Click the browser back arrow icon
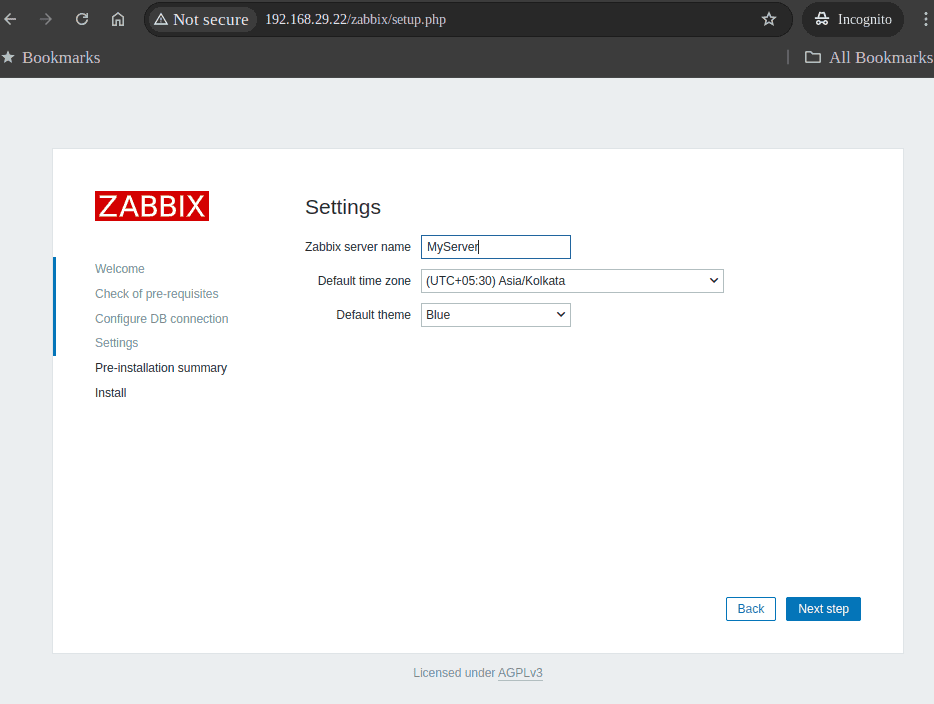The width and height of the screenshot is (934, 704). (11, 19)
